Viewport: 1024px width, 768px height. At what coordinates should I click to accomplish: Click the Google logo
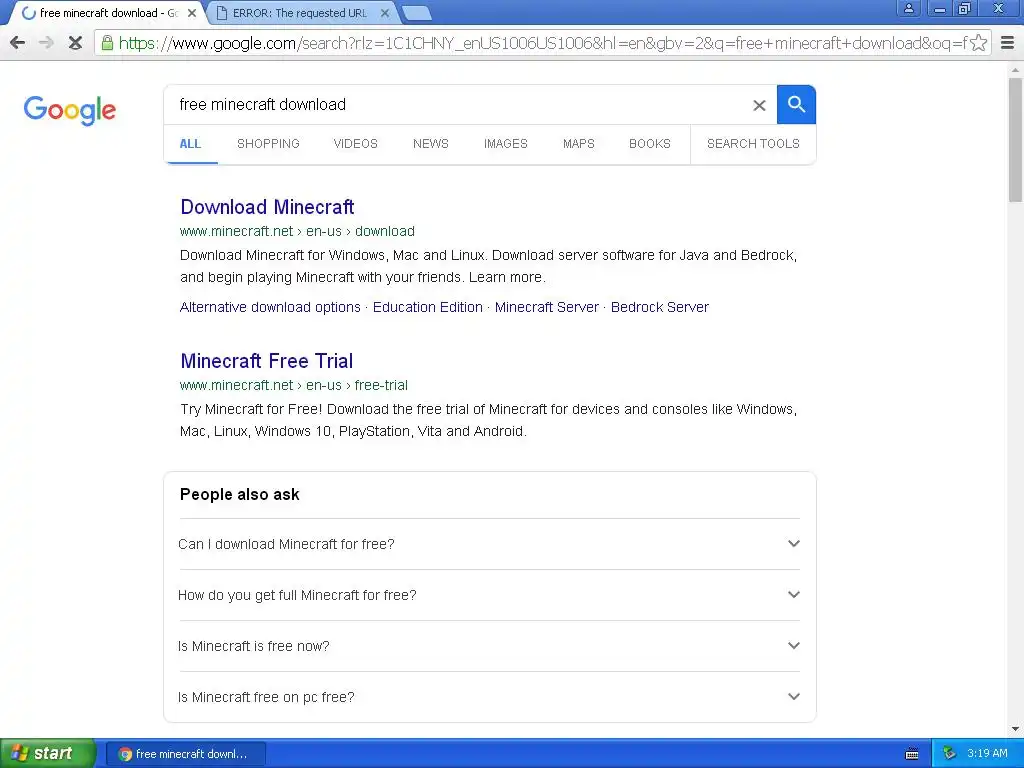[x=70, y=110]
